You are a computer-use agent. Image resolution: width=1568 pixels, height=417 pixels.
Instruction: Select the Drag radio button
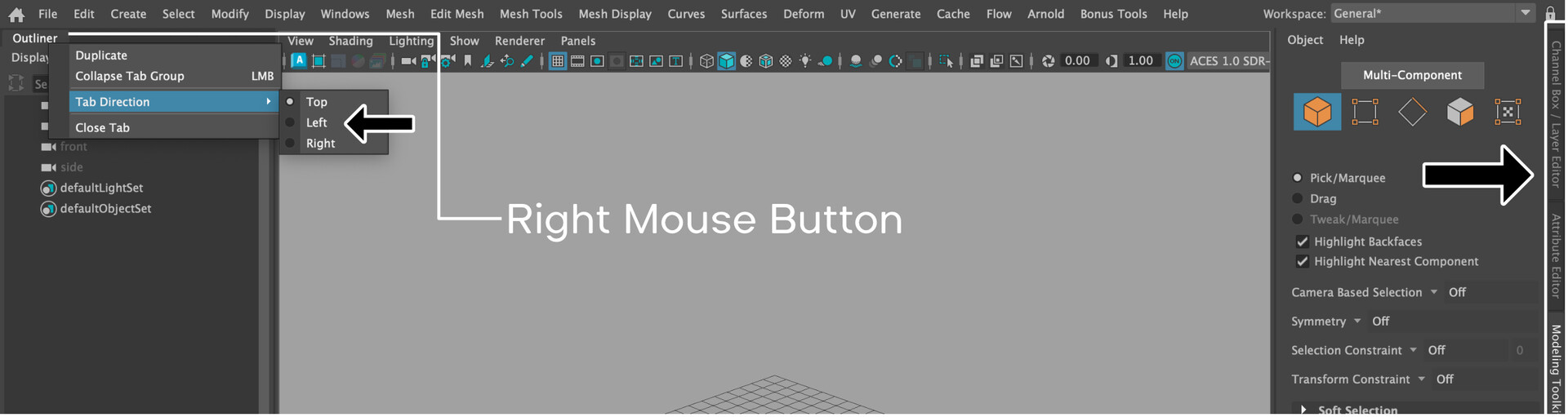tap(1298, 198)
